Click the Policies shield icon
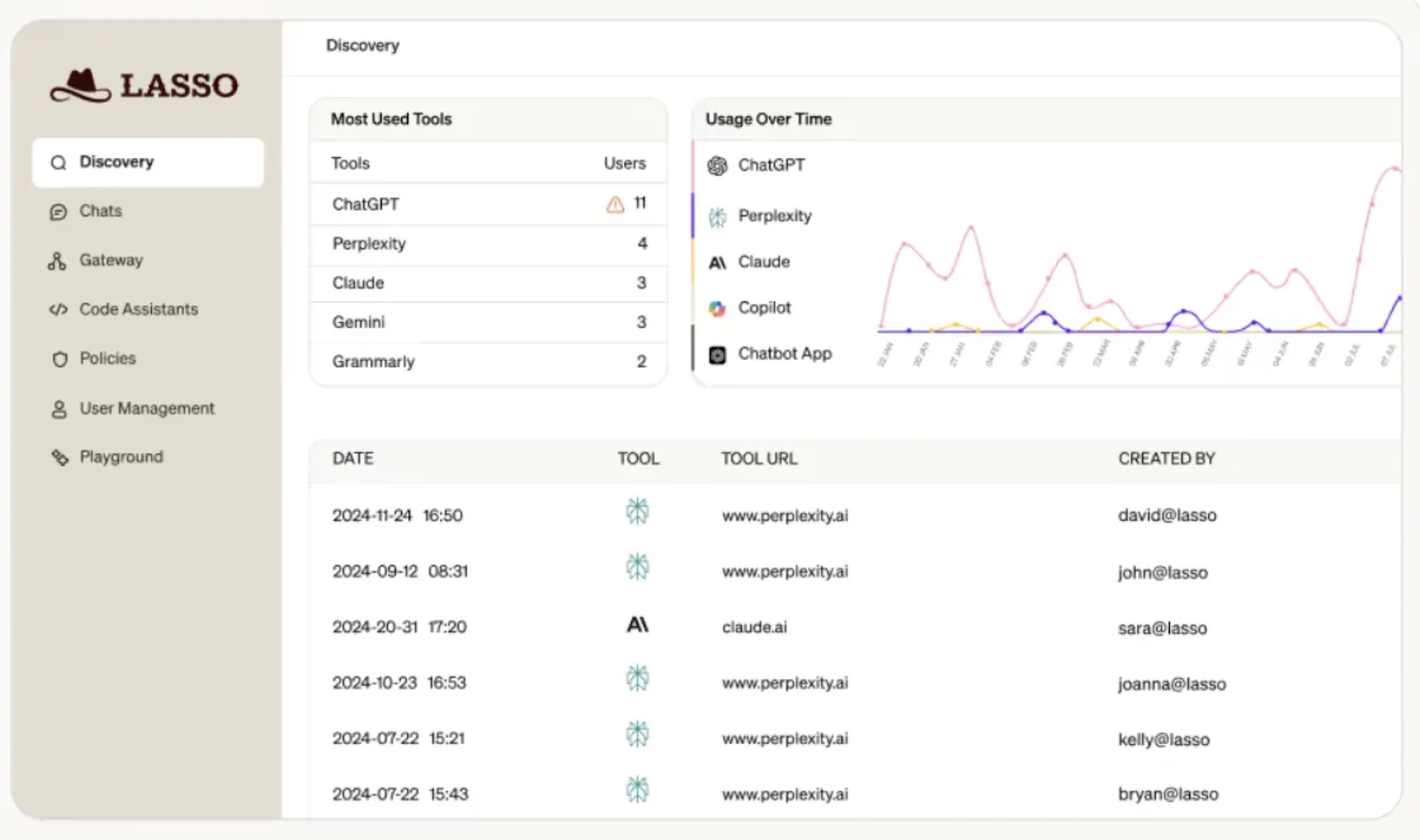This screenshot has height=840, width=1420. [58, 358]
